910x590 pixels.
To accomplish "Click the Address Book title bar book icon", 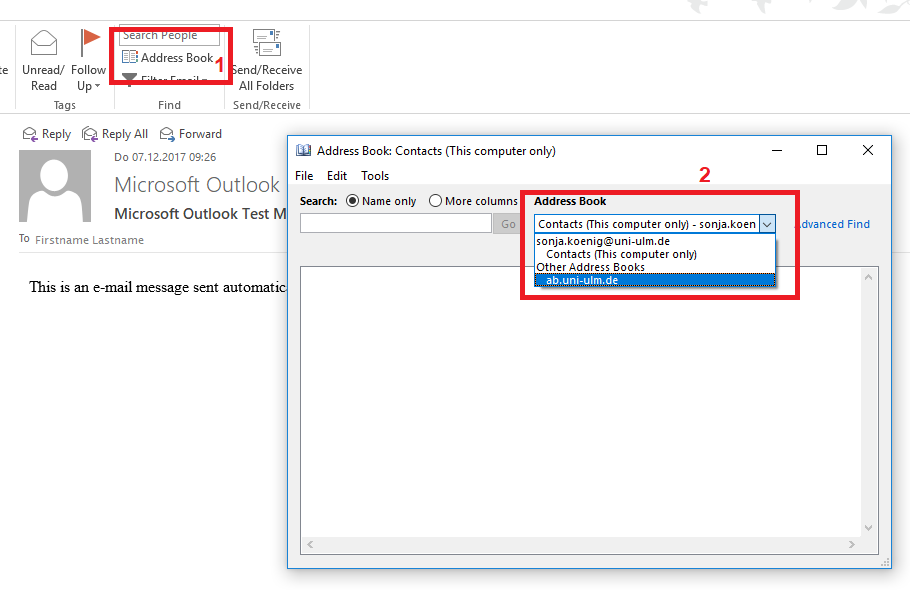I will pos(304,151).
